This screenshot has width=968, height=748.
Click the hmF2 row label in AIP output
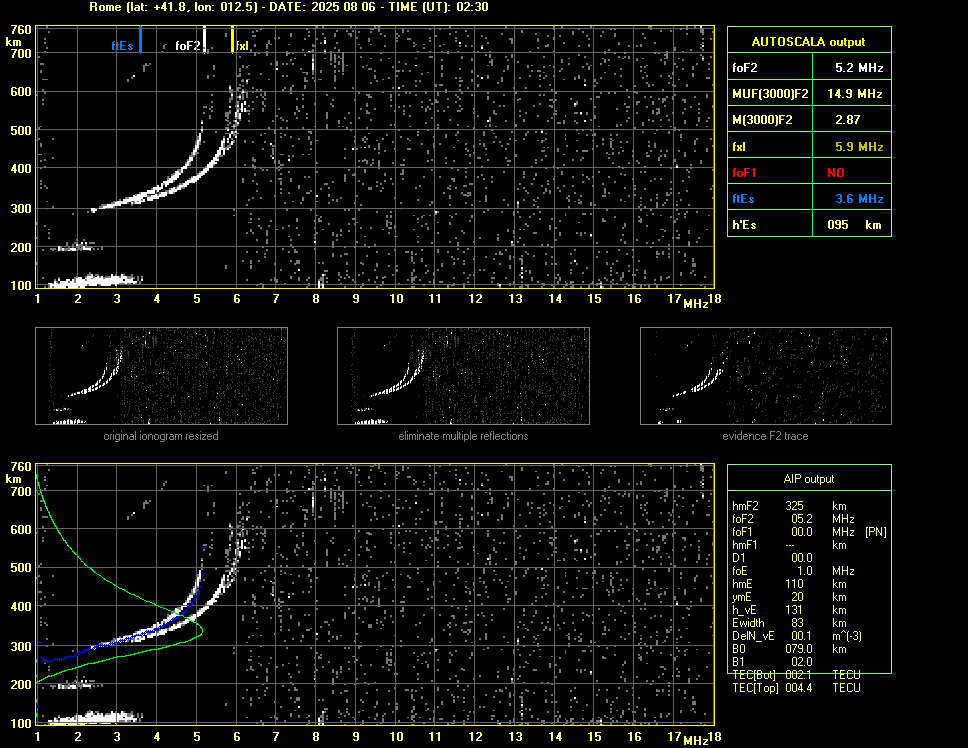pyautogui.click(x=745, y=506)
